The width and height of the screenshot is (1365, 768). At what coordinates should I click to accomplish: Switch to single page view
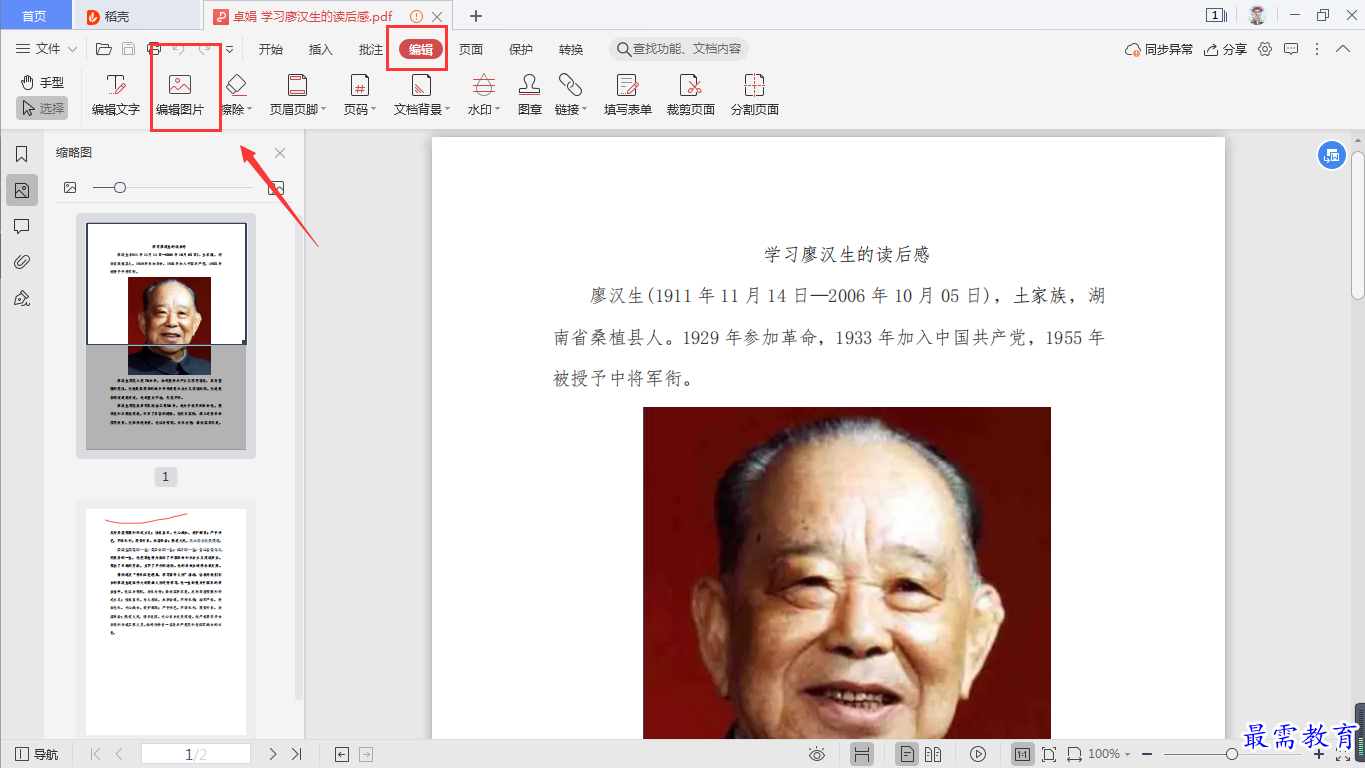click(907, 754)
